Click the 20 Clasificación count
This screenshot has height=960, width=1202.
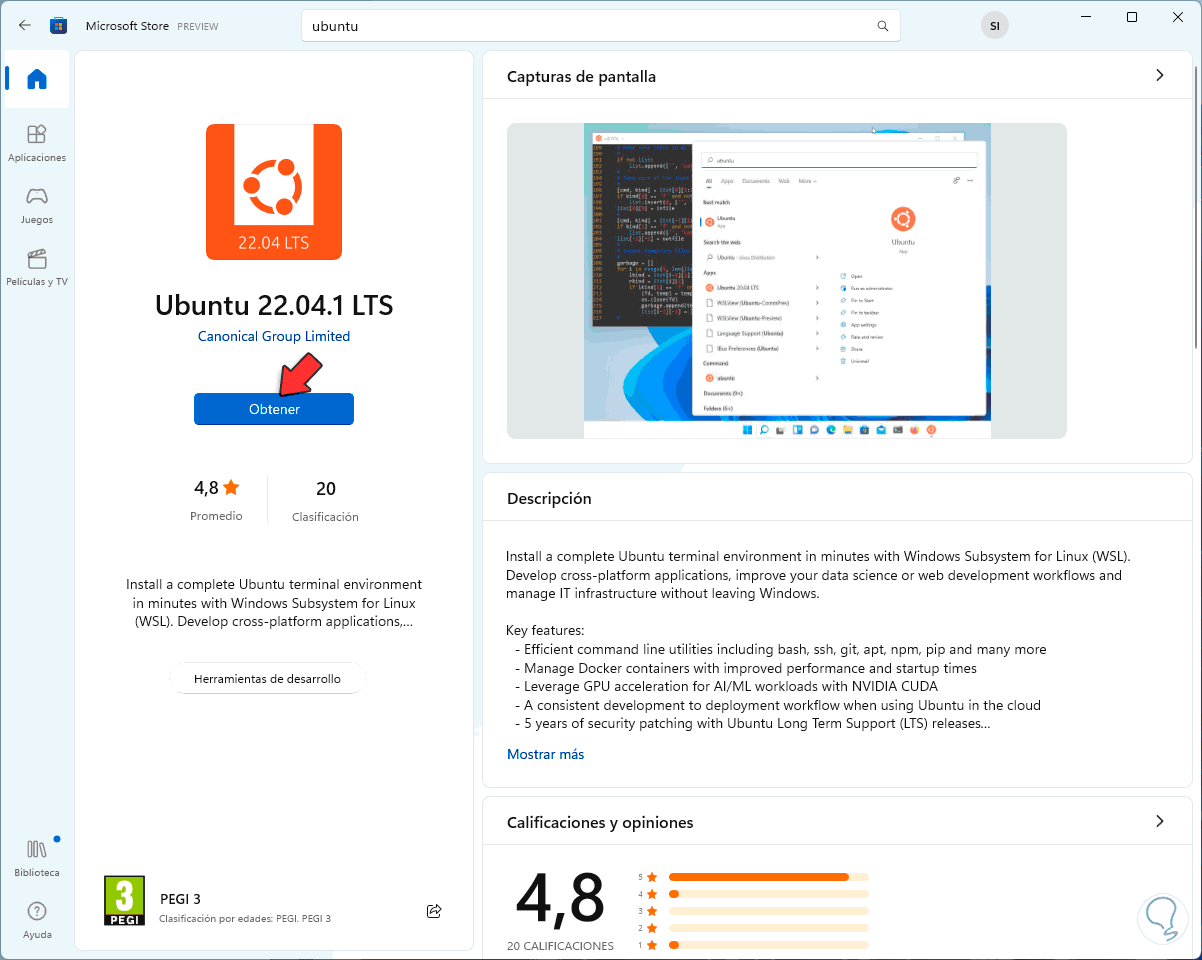click(325, 499)
